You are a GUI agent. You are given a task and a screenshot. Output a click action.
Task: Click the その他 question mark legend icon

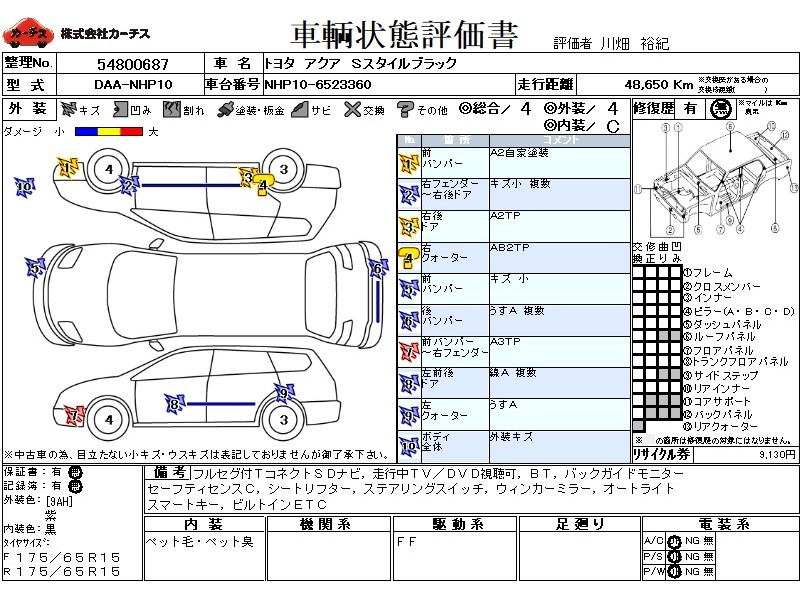click(405, 109)
